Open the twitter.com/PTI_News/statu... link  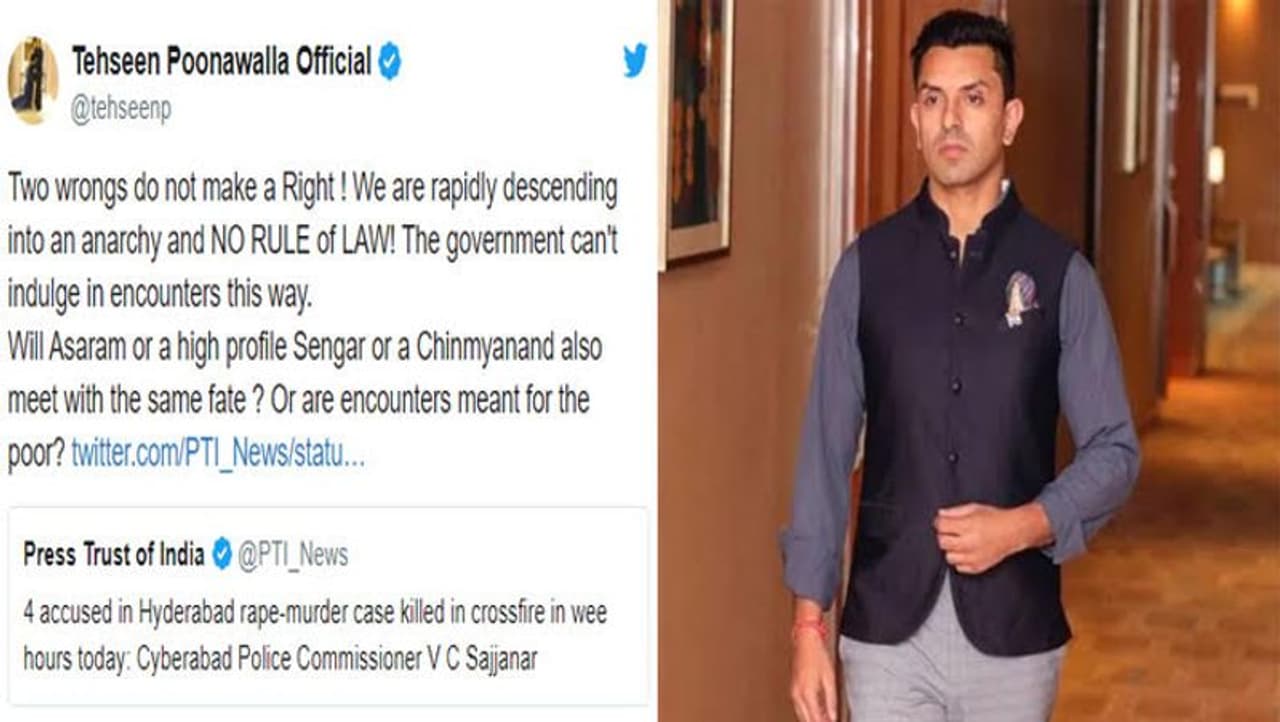218,453
